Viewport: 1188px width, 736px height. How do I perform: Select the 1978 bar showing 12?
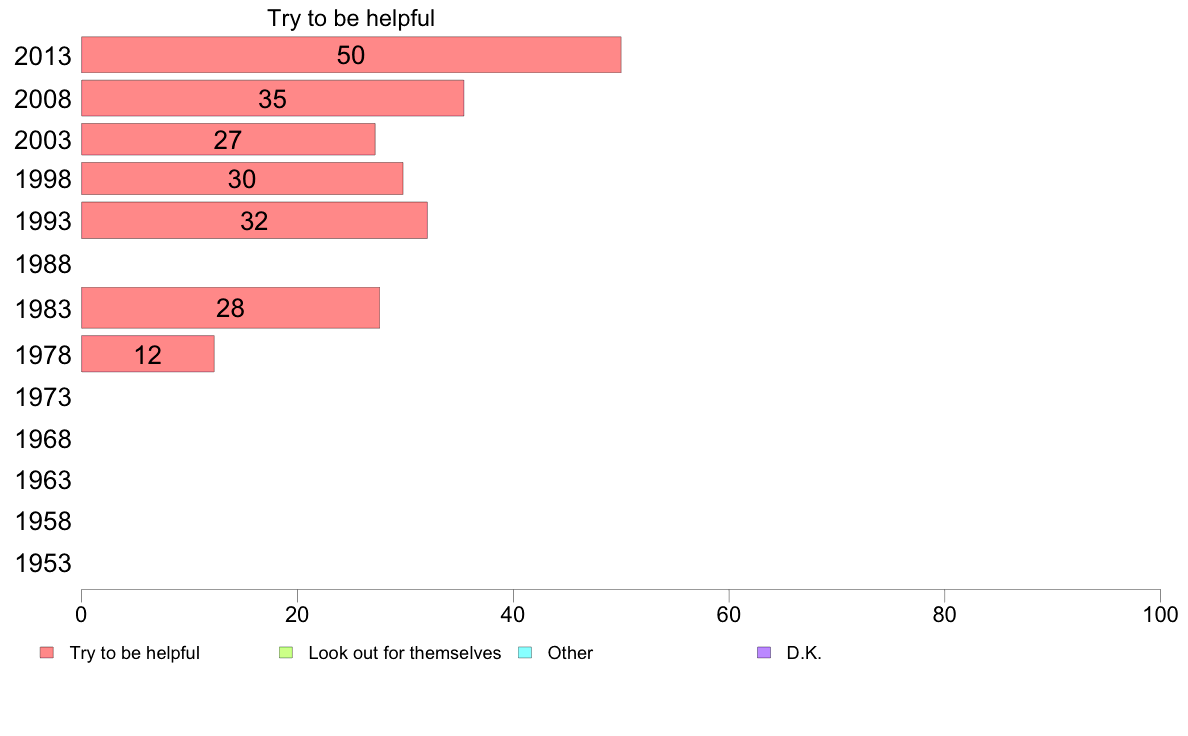click(x=148, y=354)
